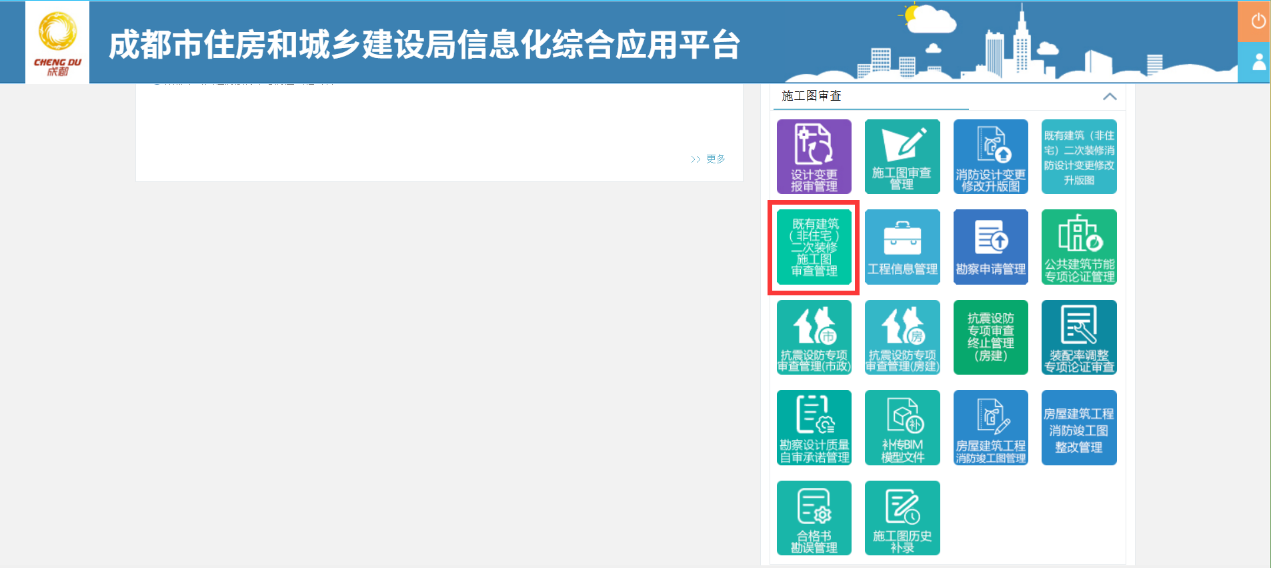1271x568 pixels.
Task: Open 施工图审查管理 tile
Action: [902, 157]
